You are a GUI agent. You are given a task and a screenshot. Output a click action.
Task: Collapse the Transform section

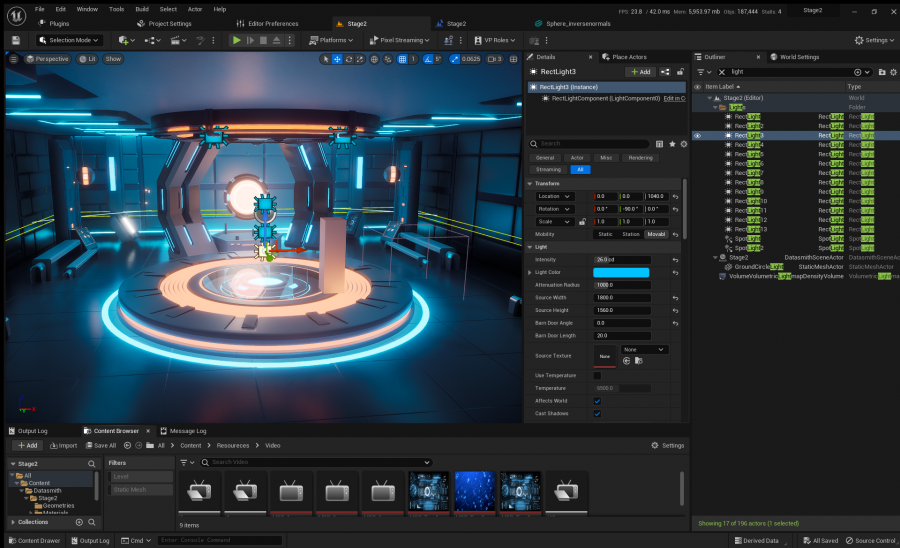[530, 184]
